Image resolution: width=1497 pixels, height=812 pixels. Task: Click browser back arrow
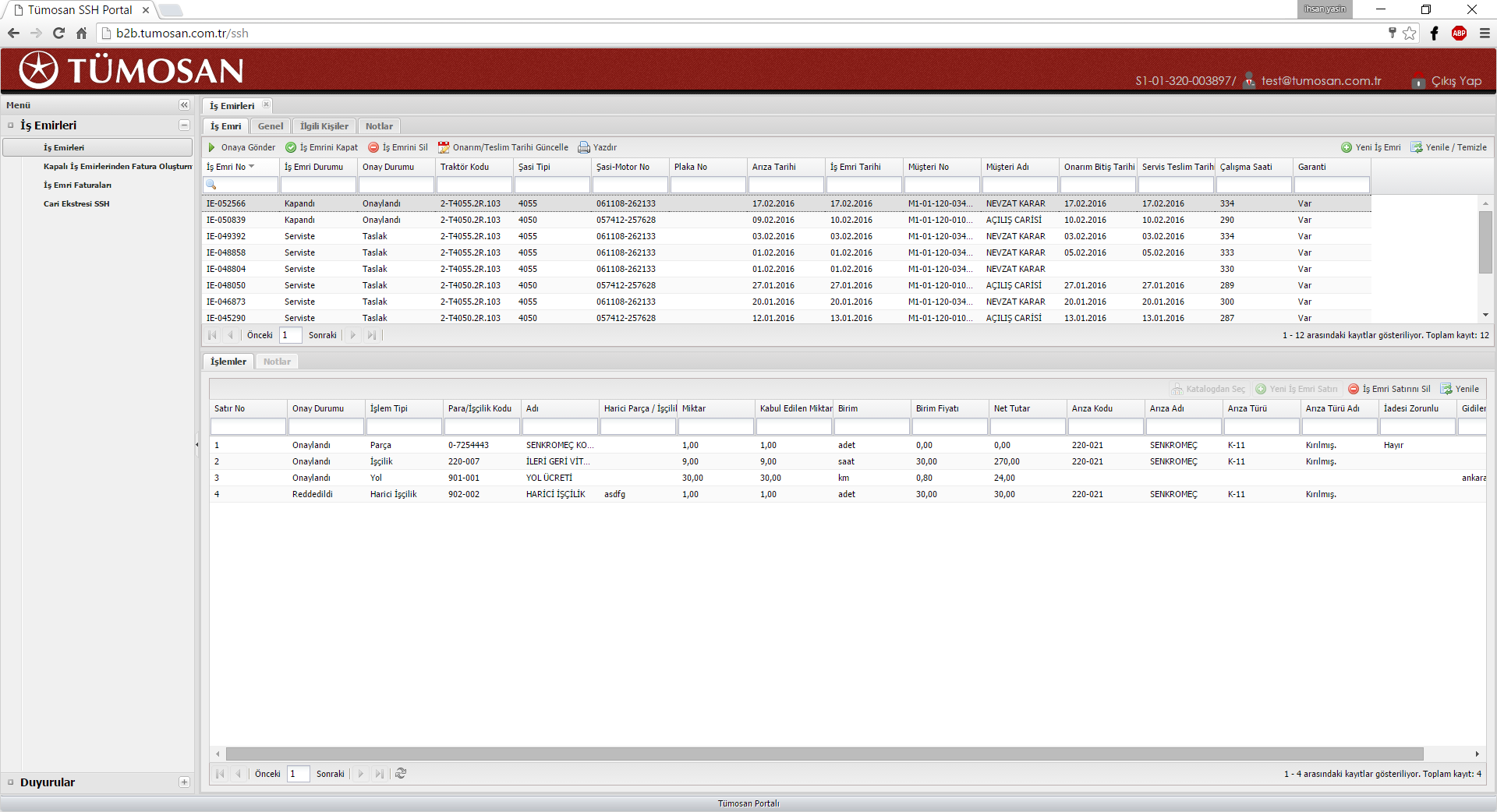tap(13, 33)
